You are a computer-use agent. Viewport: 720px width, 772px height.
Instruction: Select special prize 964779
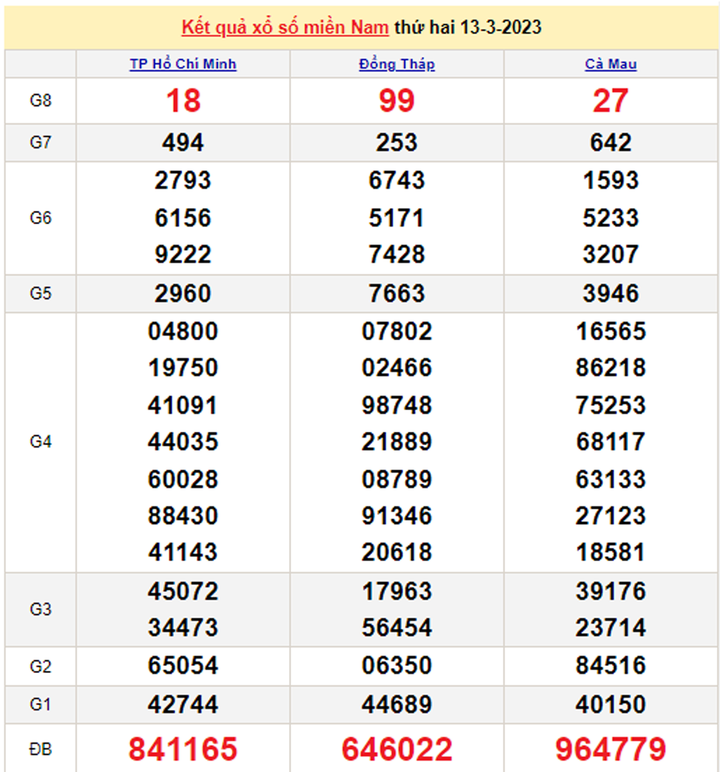click(x=611, y=749)
